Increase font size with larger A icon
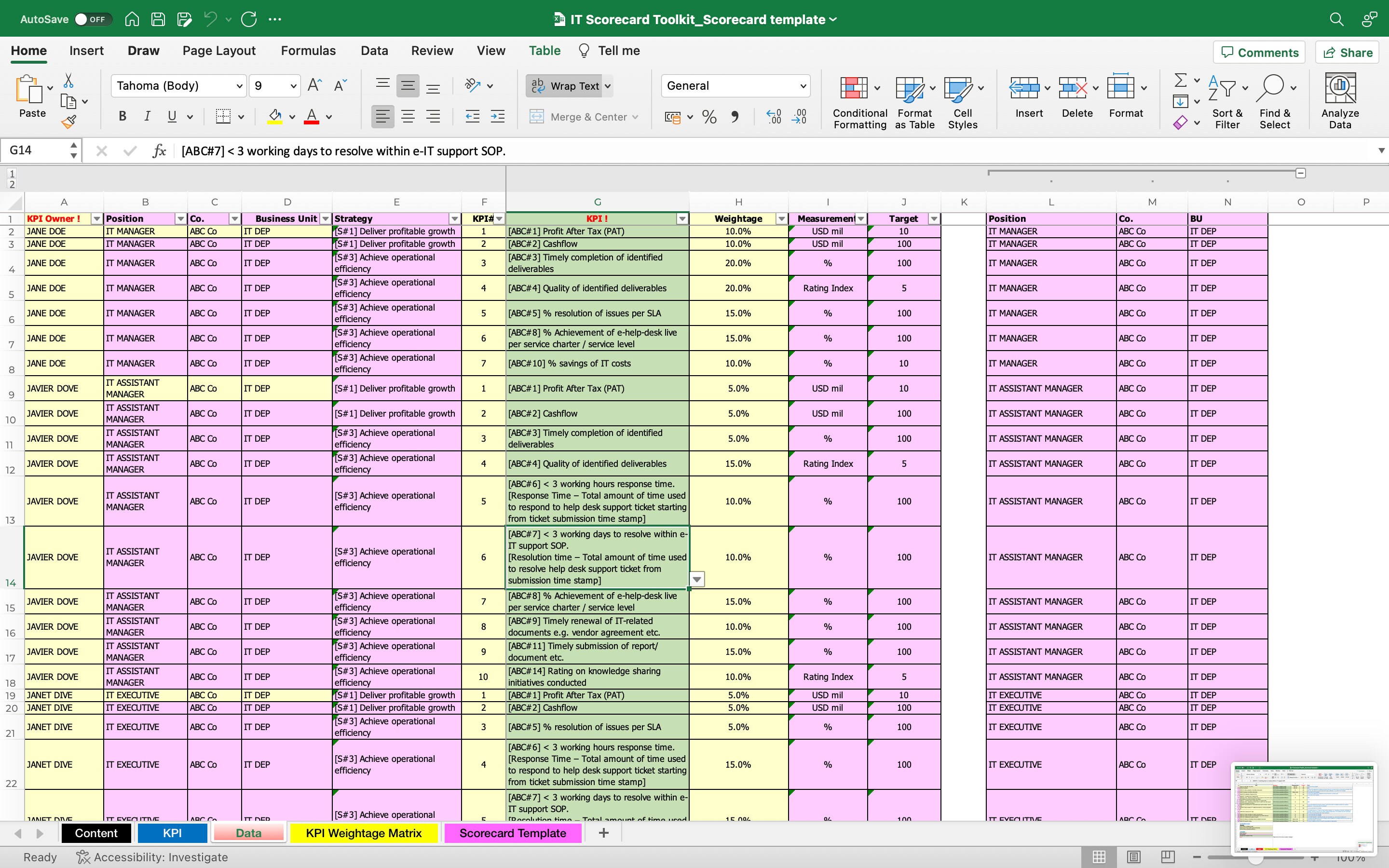 click(314, 85)
